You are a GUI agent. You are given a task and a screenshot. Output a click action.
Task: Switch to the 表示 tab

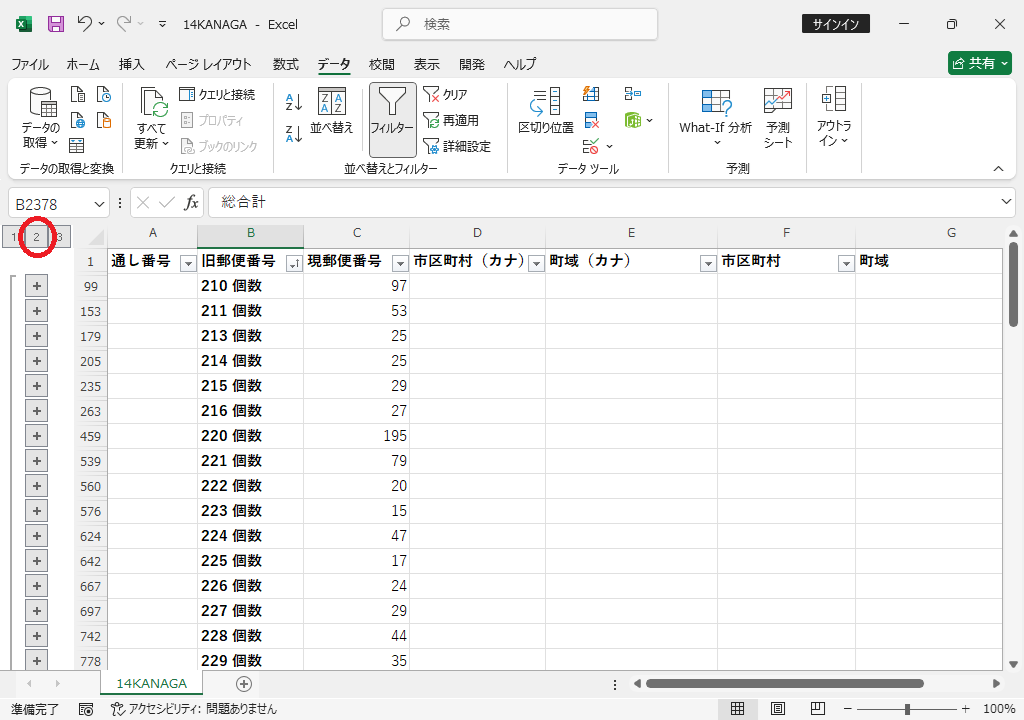[x=426, y=64]
